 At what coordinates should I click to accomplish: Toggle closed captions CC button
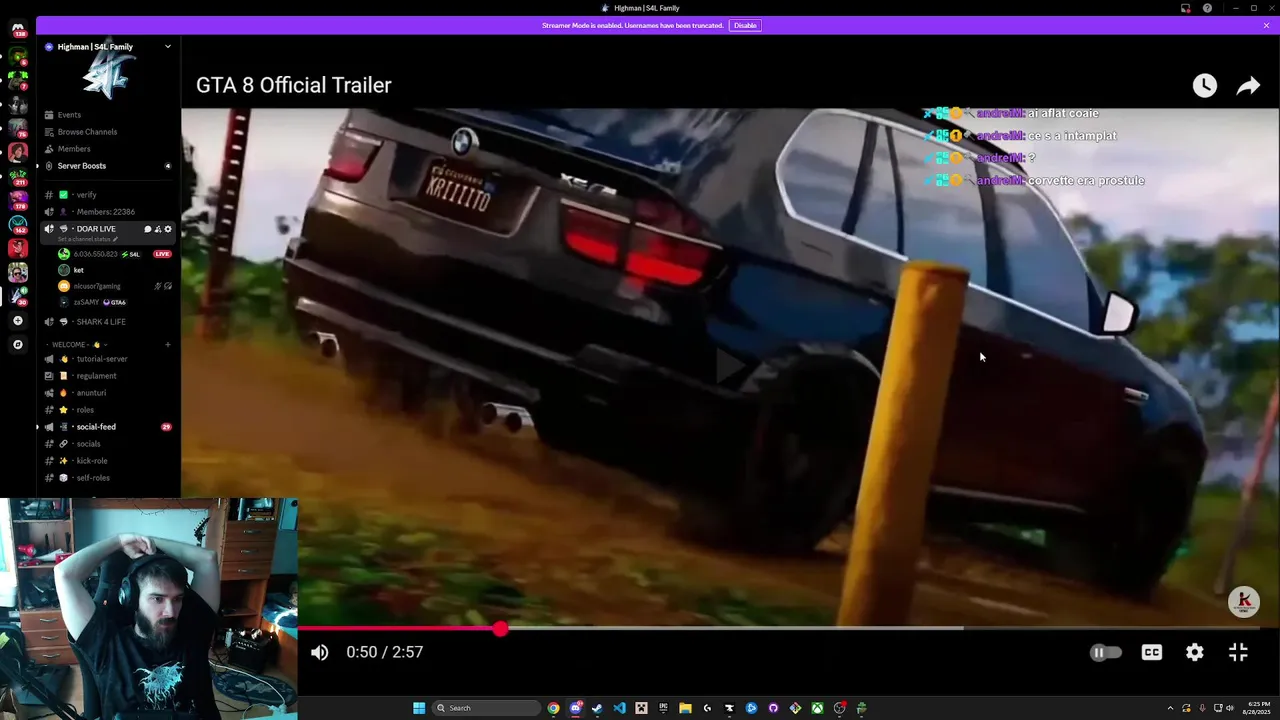1152,652
